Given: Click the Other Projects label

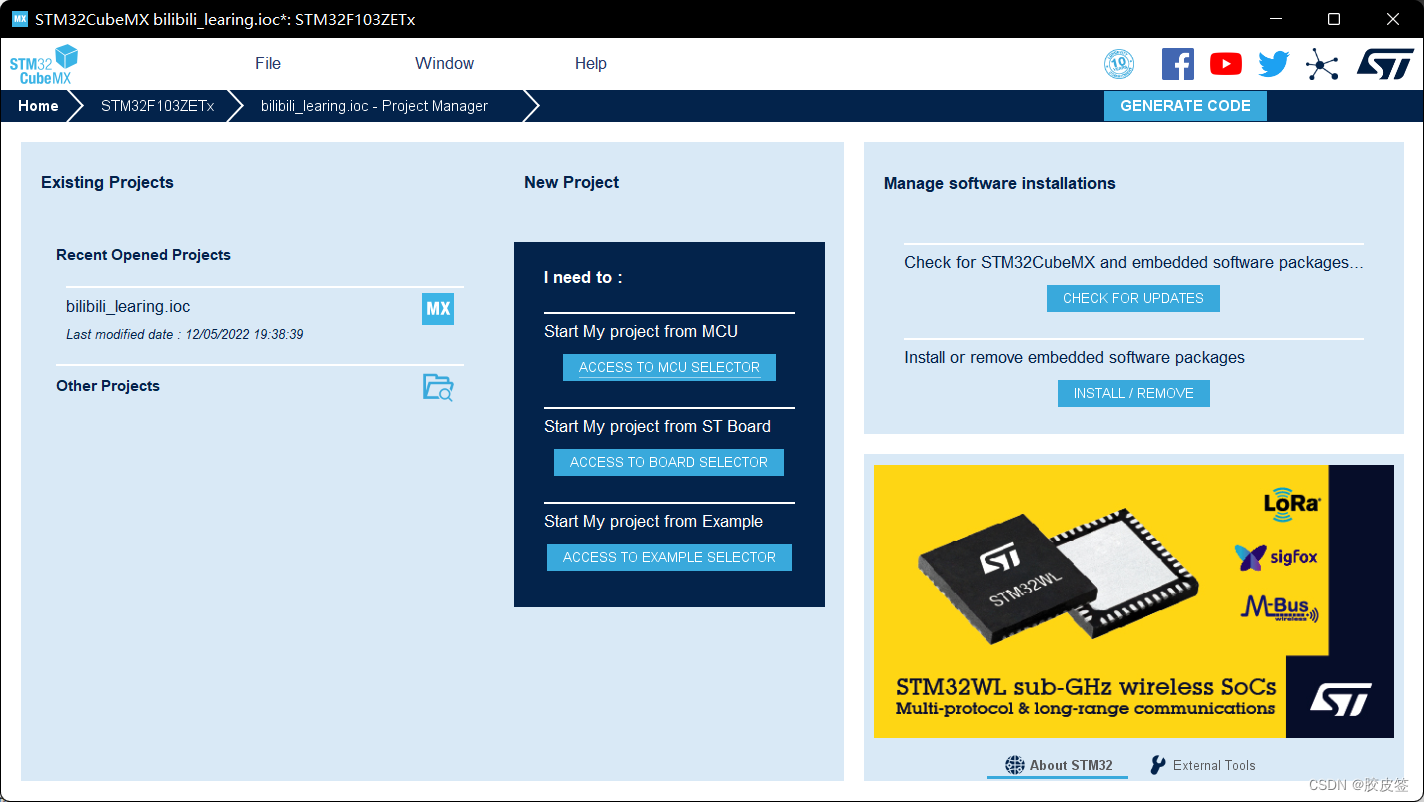Looking at the screenshot, I should point(108,386).
